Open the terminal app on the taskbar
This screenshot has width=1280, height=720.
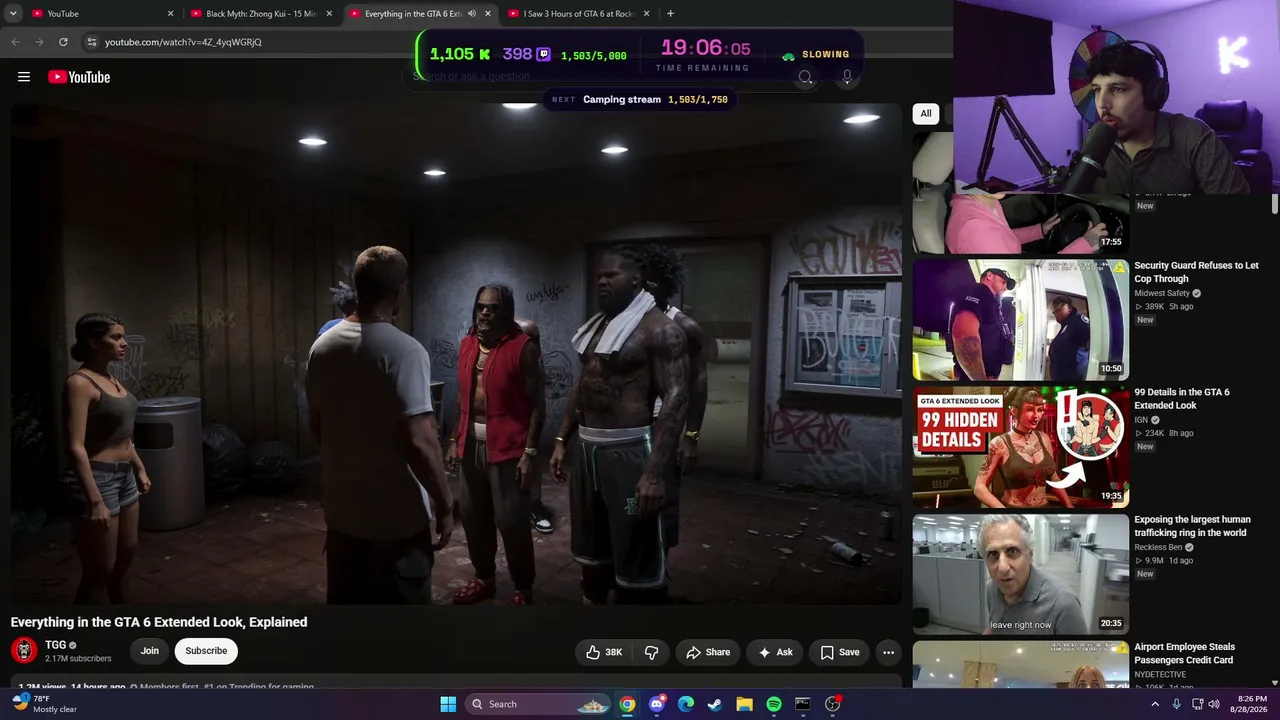803,704
